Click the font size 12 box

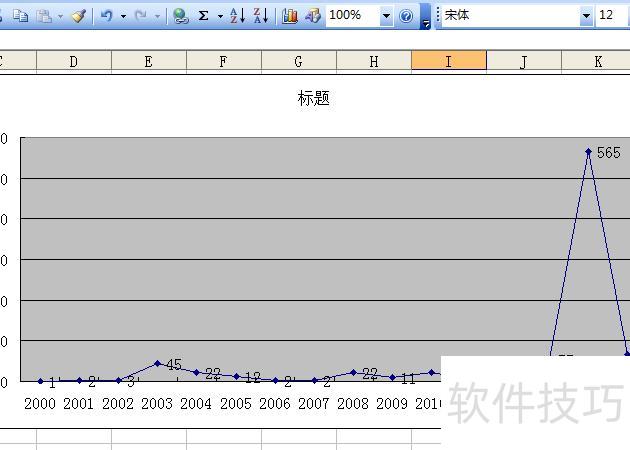pyautogui.click(x=613, y=16)
